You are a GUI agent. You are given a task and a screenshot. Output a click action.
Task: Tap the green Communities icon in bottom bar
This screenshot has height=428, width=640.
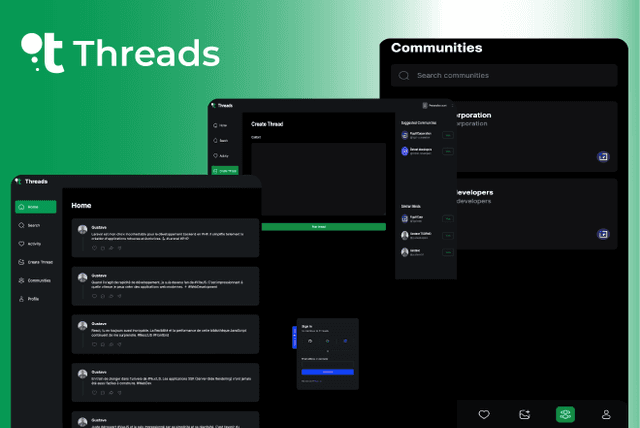[x=566, y=414]
